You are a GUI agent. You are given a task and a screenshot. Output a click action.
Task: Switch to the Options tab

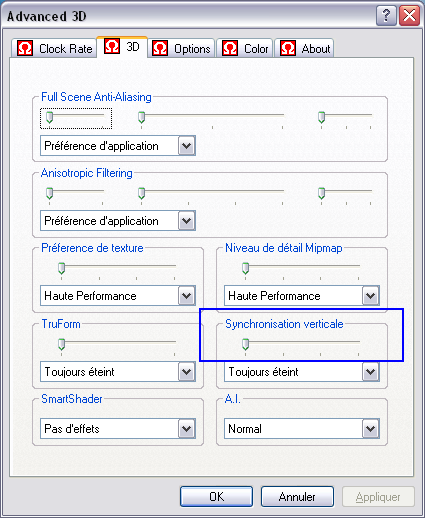pyautogui.click(x=181, y=48)
